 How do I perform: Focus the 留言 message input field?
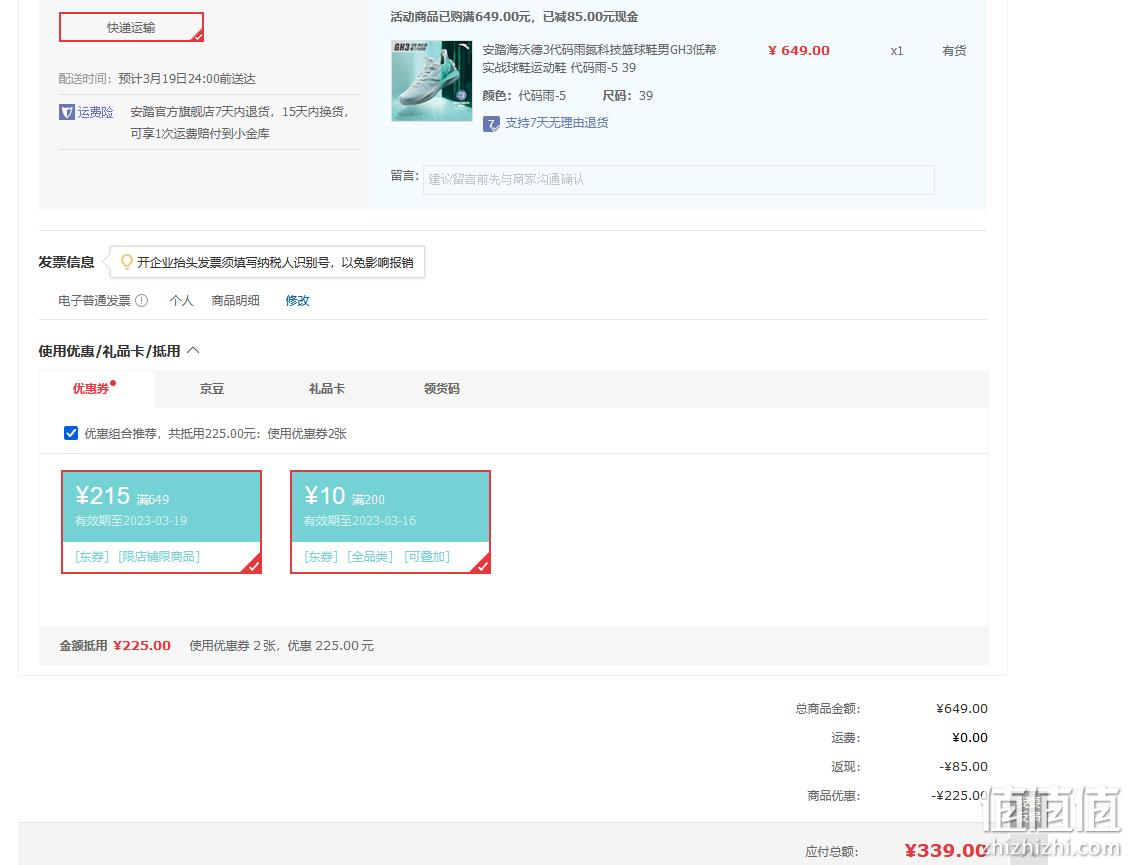[678, 179]
